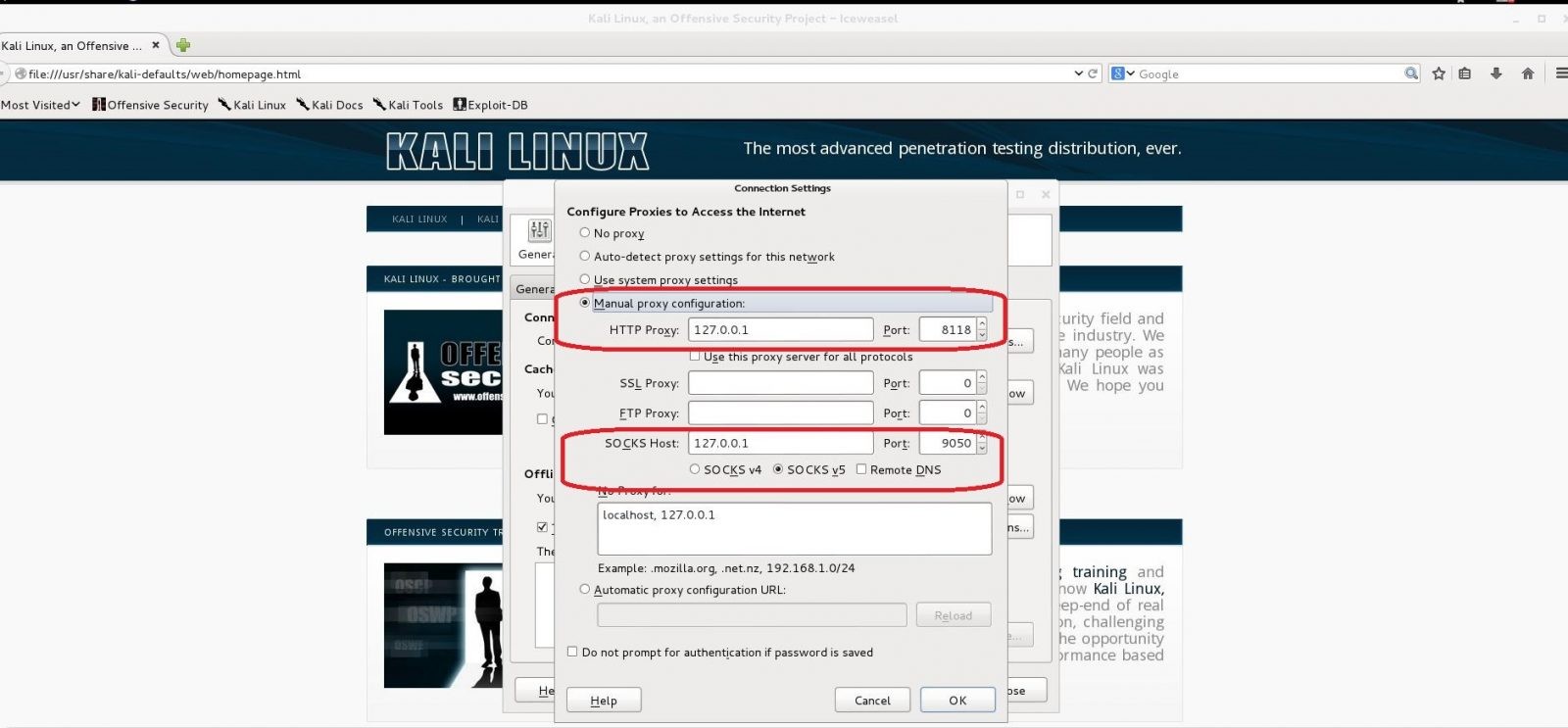1568x728 pixels.
Task: Confirm proxy settings with OK
Action: [957, 701]
